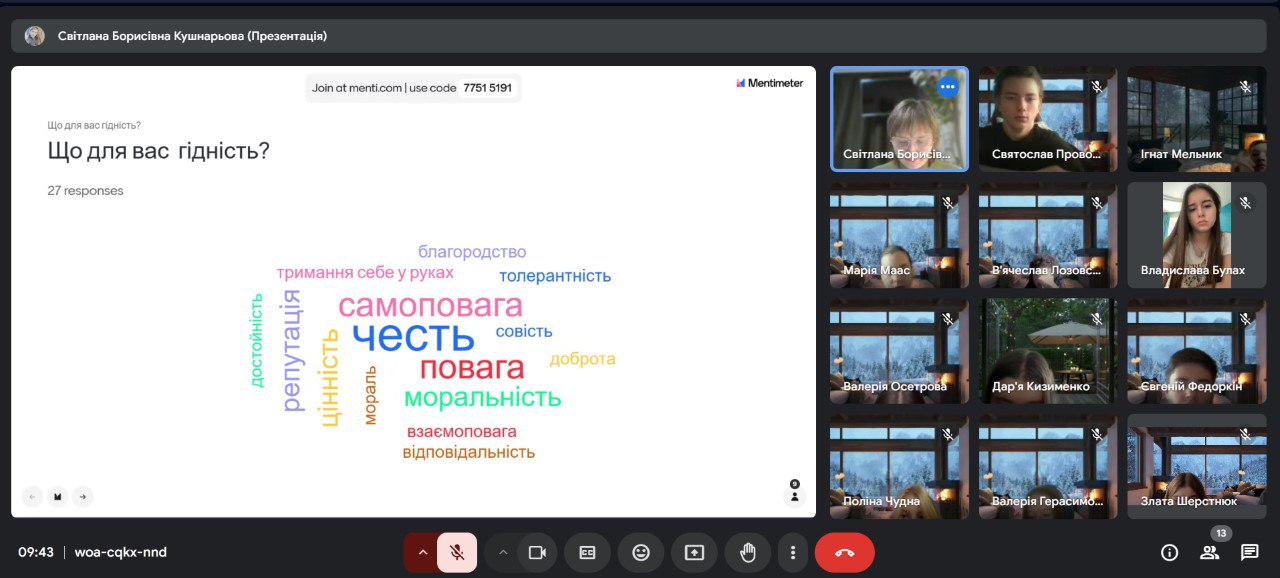Toggle closed captions
Viewport: 1280px width, 578px height.
pyautogui.click(x=588, y=552)
